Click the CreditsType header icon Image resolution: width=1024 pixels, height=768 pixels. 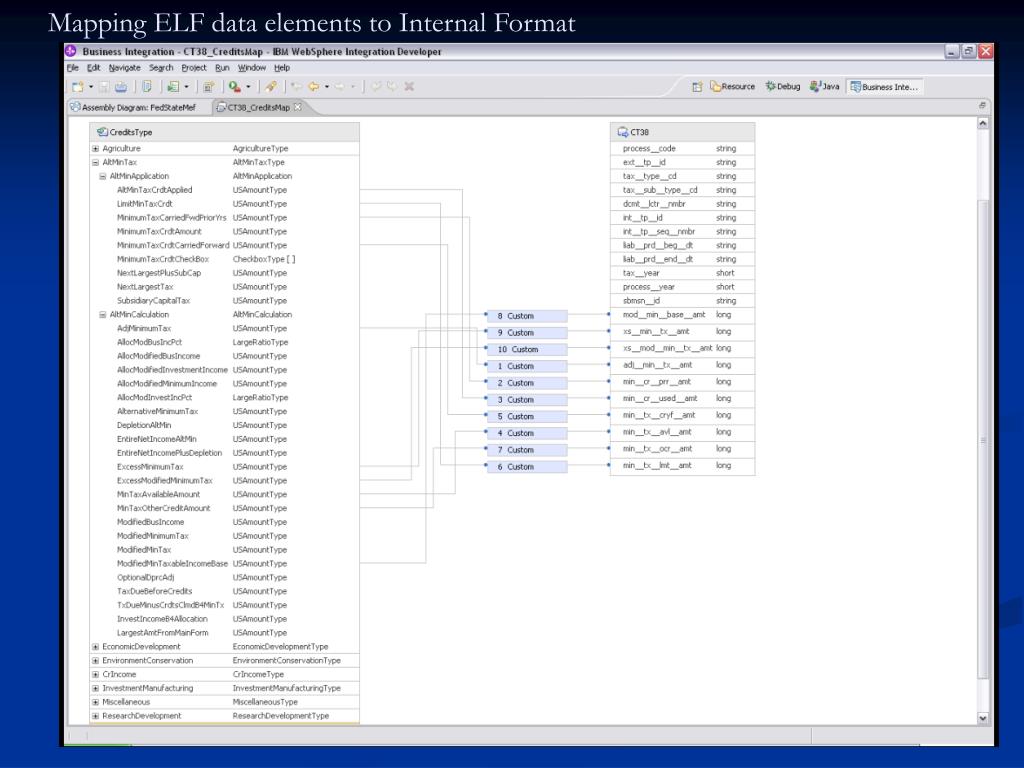click(103, 132)
